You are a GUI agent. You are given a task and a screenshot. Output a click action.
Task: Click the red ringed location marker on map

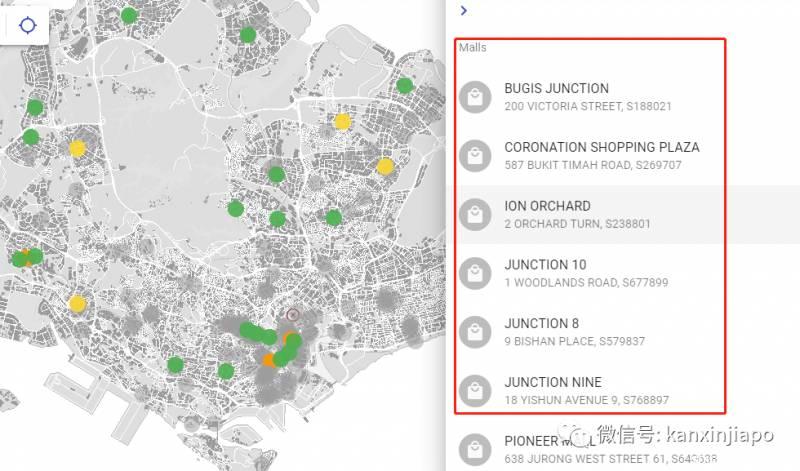293,314
